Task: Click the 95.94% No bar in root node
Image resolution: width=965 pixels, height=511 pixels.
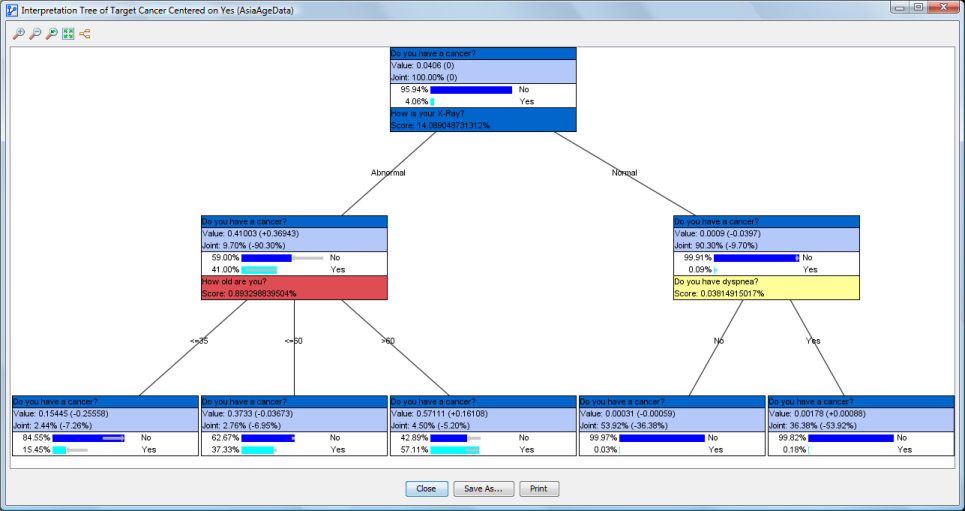Action: tap(472, 89)
